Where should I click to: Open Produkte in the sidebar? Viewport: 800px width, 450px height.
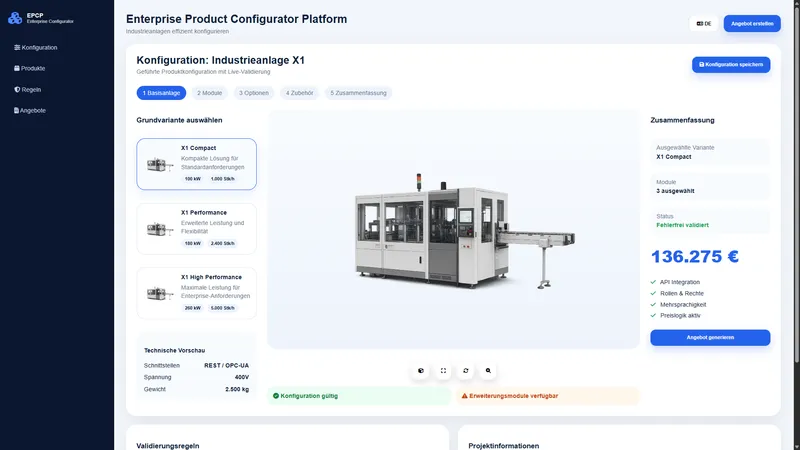[30, 68]
